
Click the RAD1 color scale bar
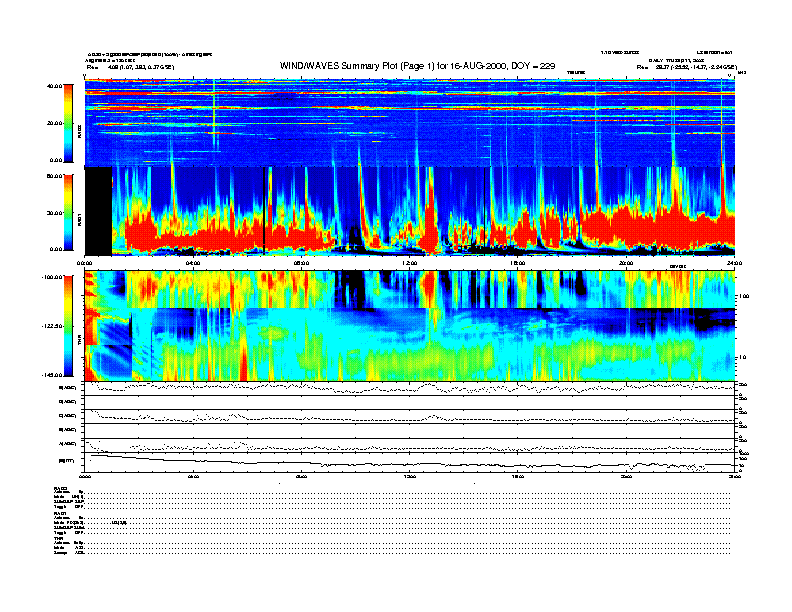point(68,212)
